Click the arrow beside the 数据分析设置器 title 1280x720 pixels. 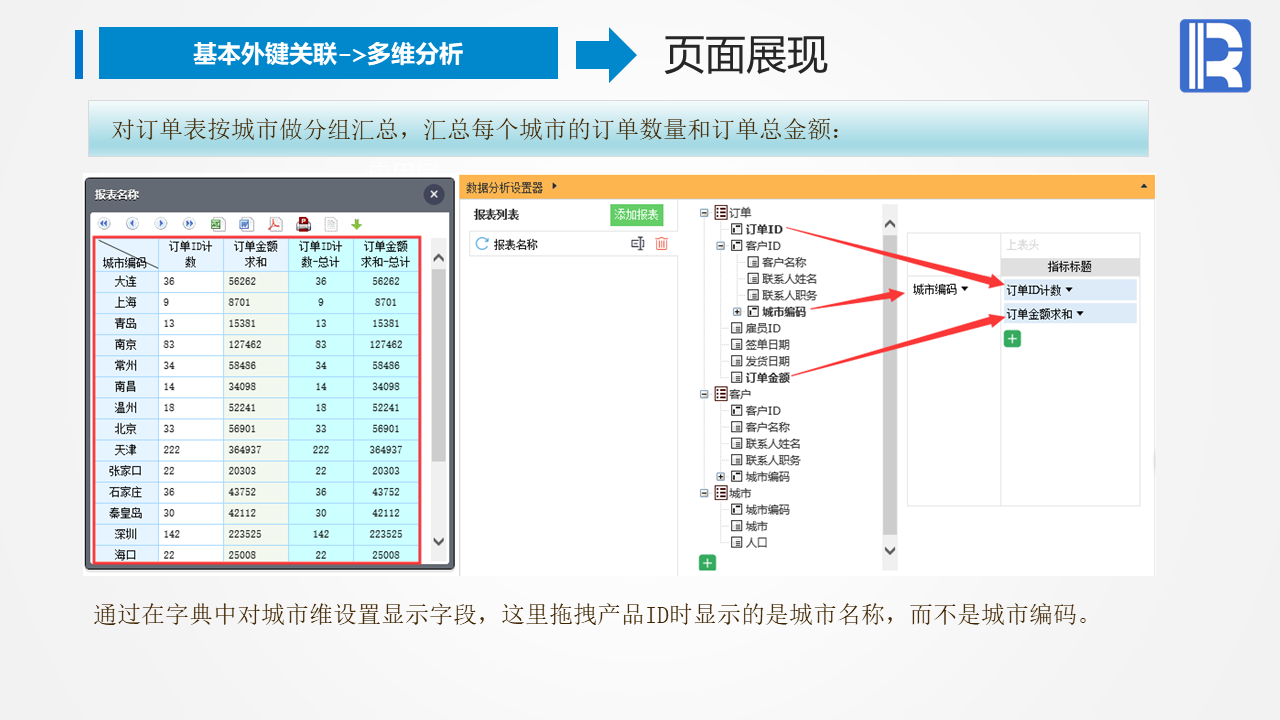(x=554, y=186)
